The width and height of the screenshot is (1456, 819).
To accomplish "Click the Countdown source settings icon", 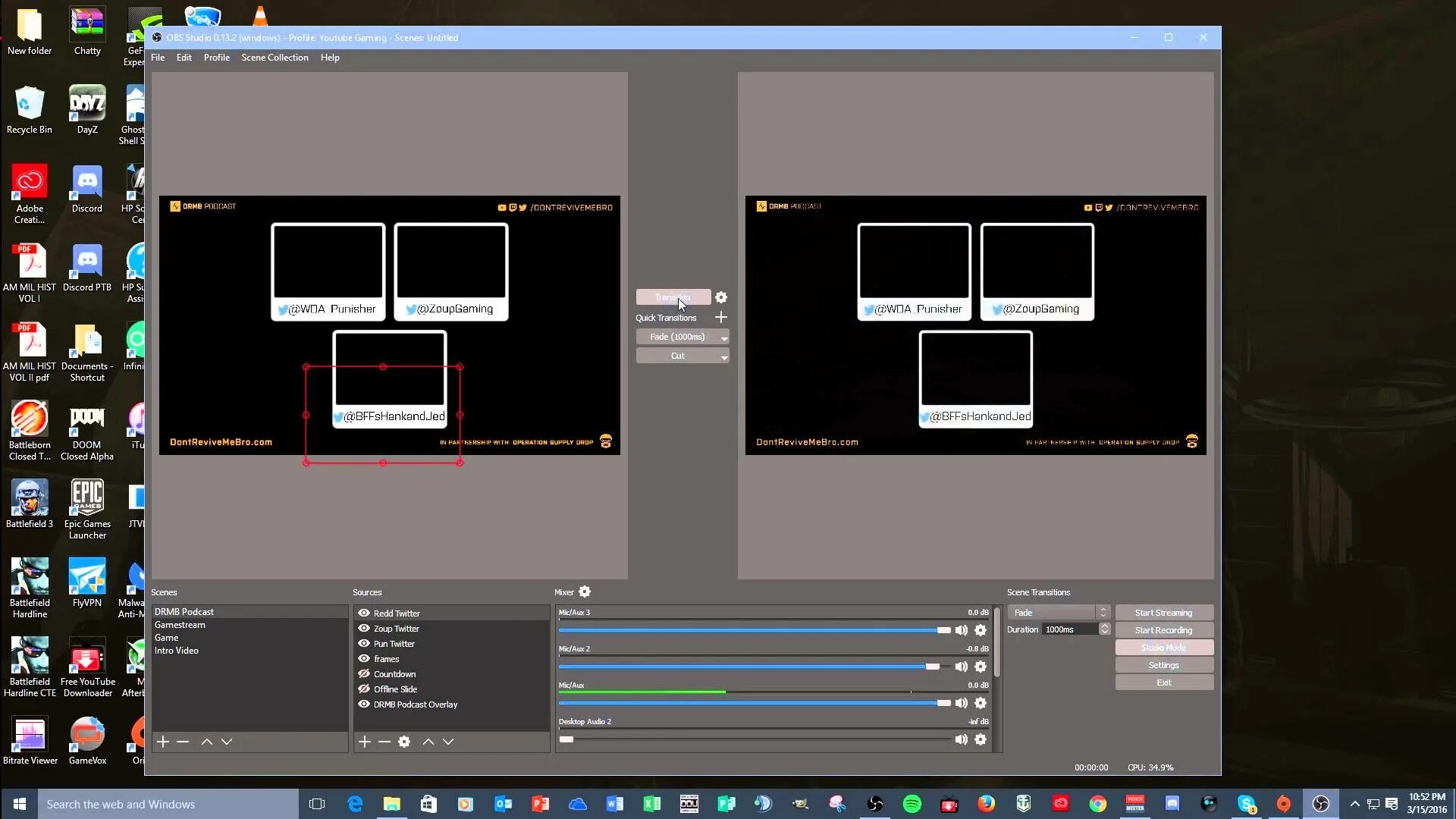I will tap(404, 741).
